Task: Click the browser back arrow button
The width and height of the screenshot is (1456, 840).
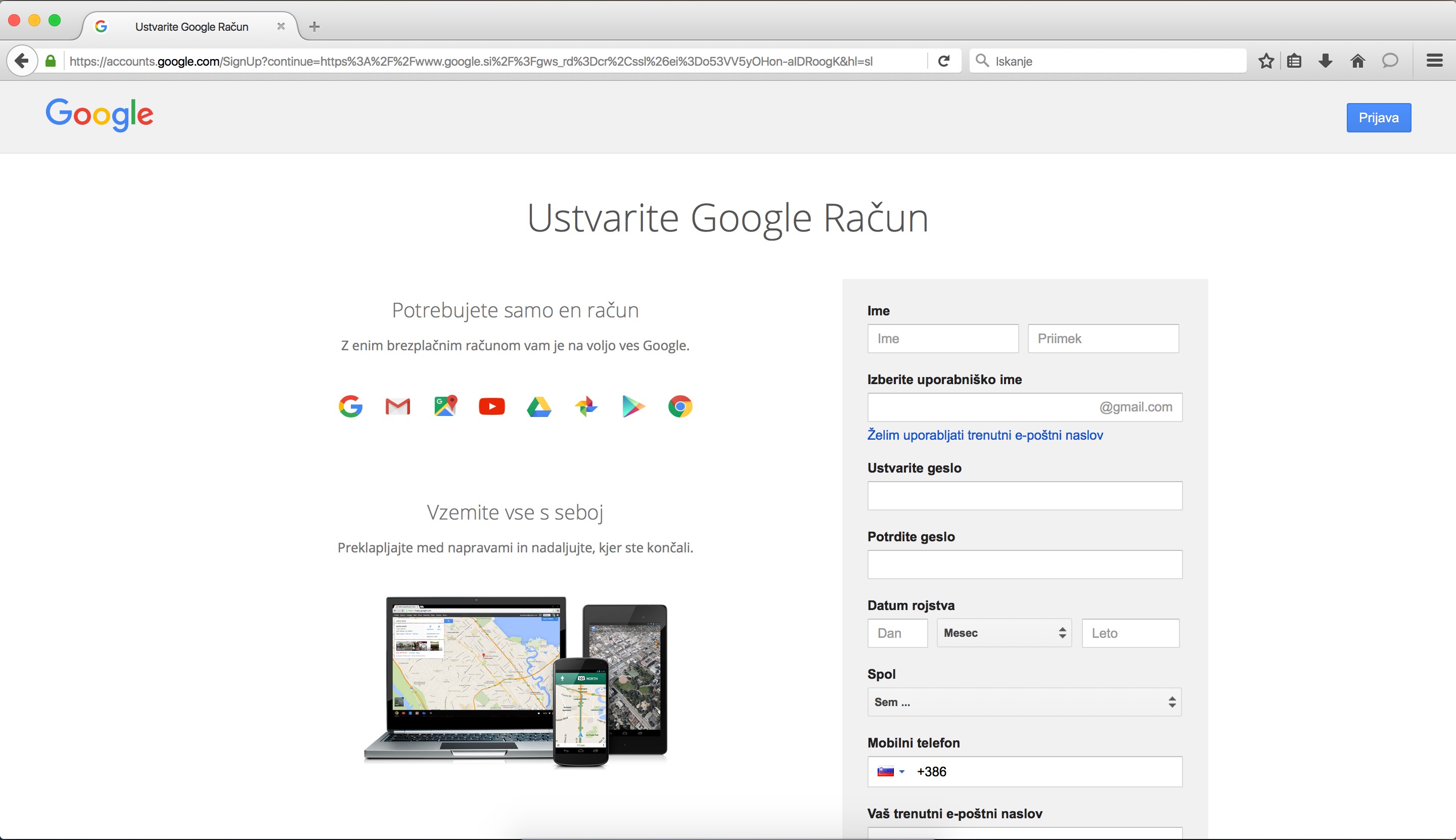Action: (22, 61)
